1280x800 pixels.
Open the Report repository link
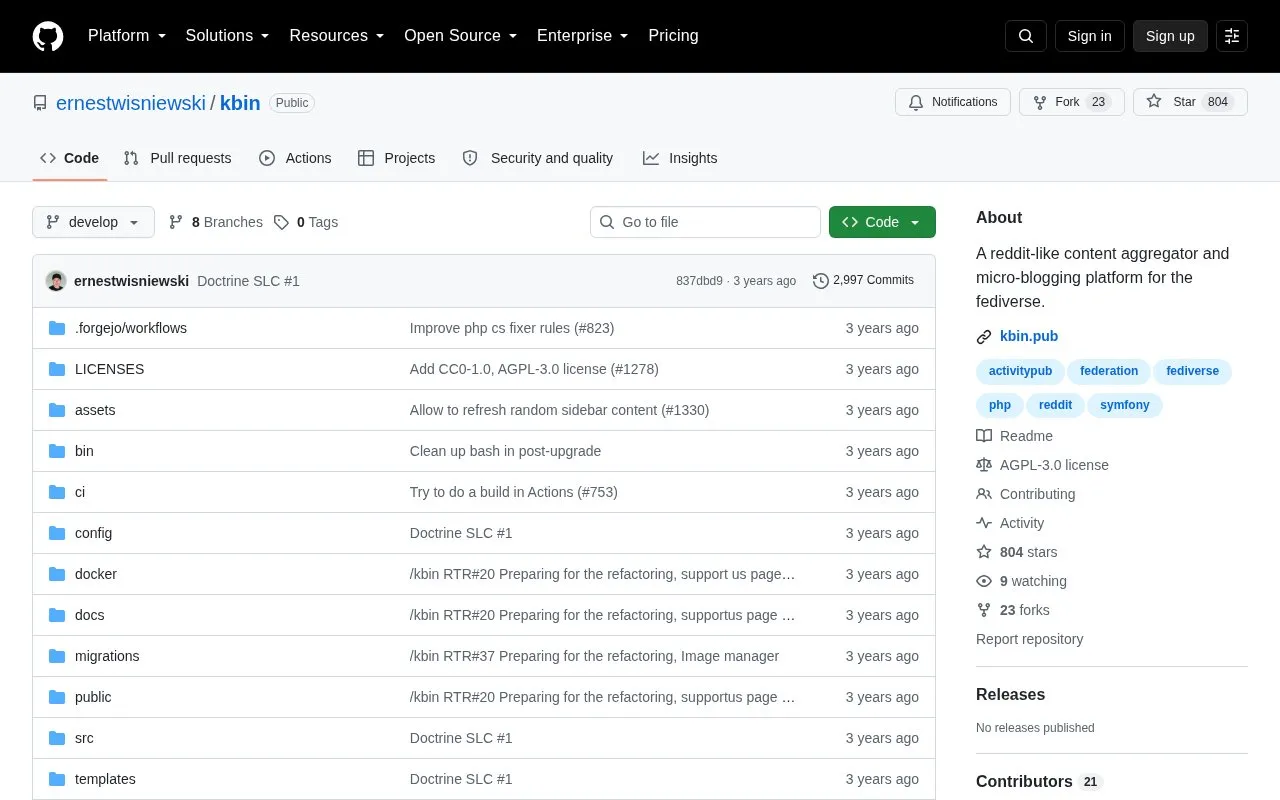[1030, 639]
